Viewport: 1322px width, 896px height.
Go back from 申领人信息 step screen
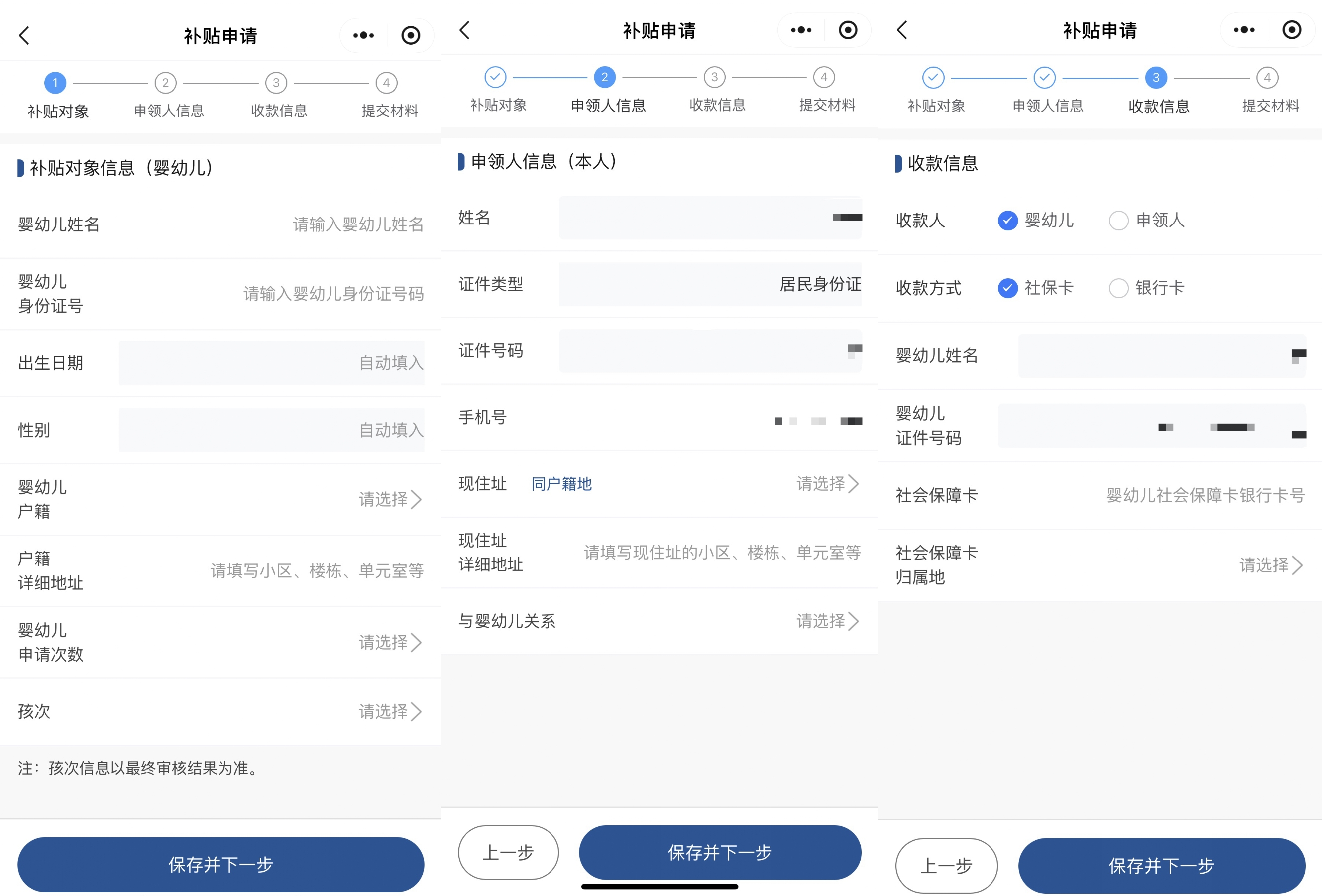coord(464,30)
